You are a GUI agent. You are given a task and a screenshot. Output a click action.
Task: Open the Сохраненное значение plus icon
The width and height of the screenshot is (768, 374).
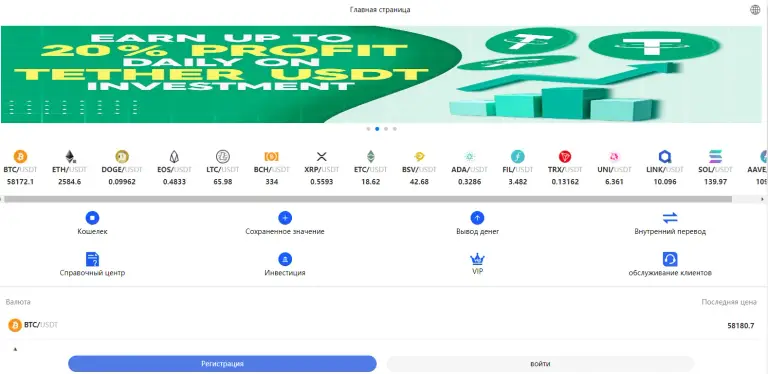[285, 218]
